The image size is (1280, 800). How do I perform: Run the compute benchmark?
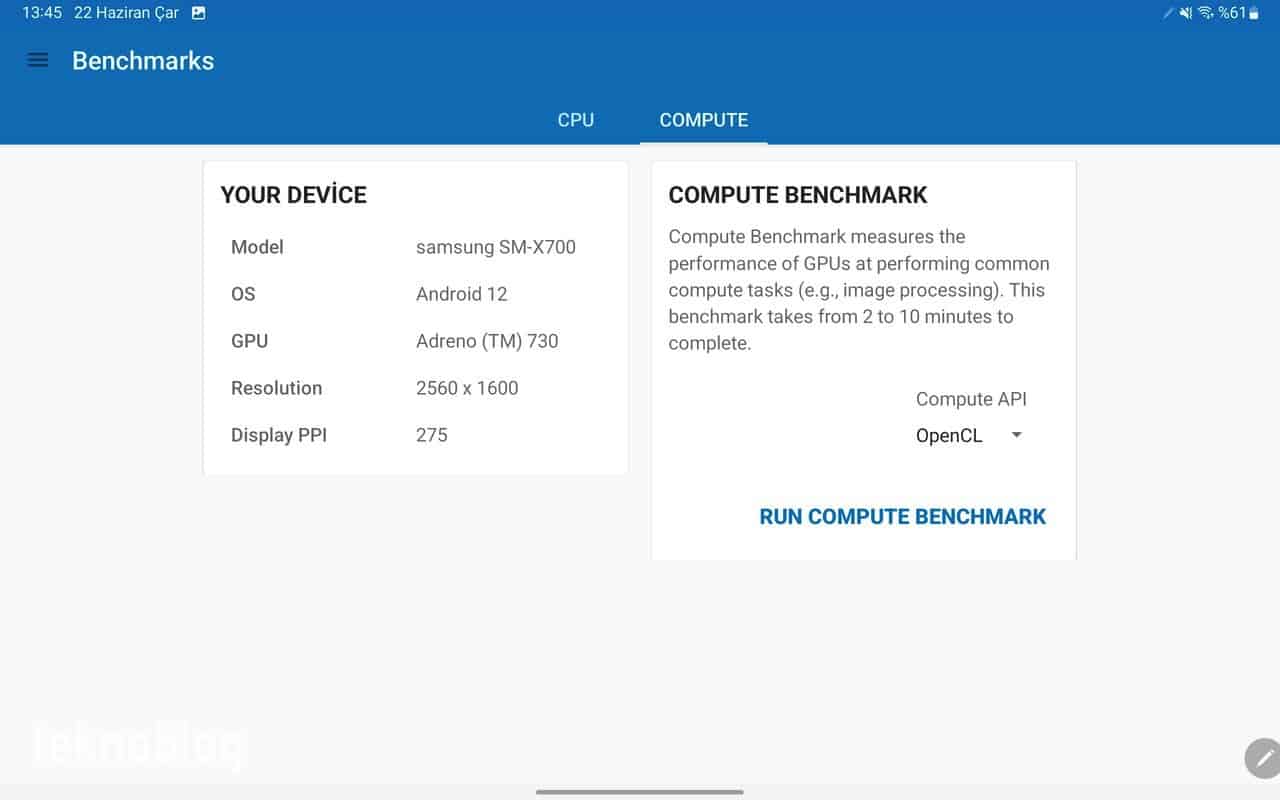click(902, 517)
